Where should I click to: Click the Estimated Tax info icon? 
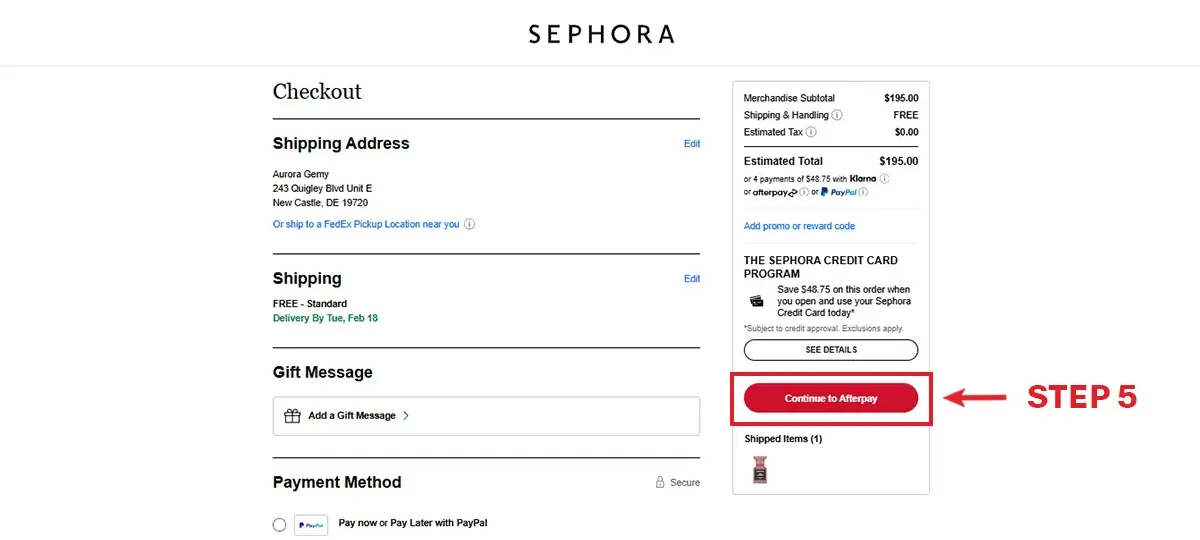point(811,132)
